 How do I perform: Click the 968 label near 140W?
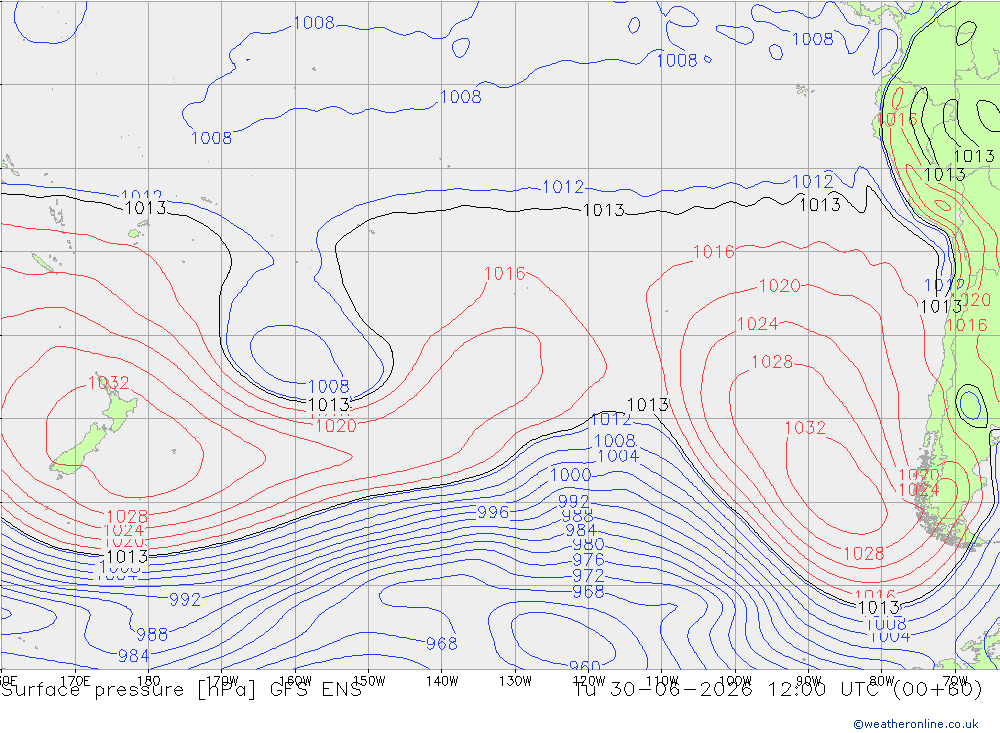tap(441, 644)
